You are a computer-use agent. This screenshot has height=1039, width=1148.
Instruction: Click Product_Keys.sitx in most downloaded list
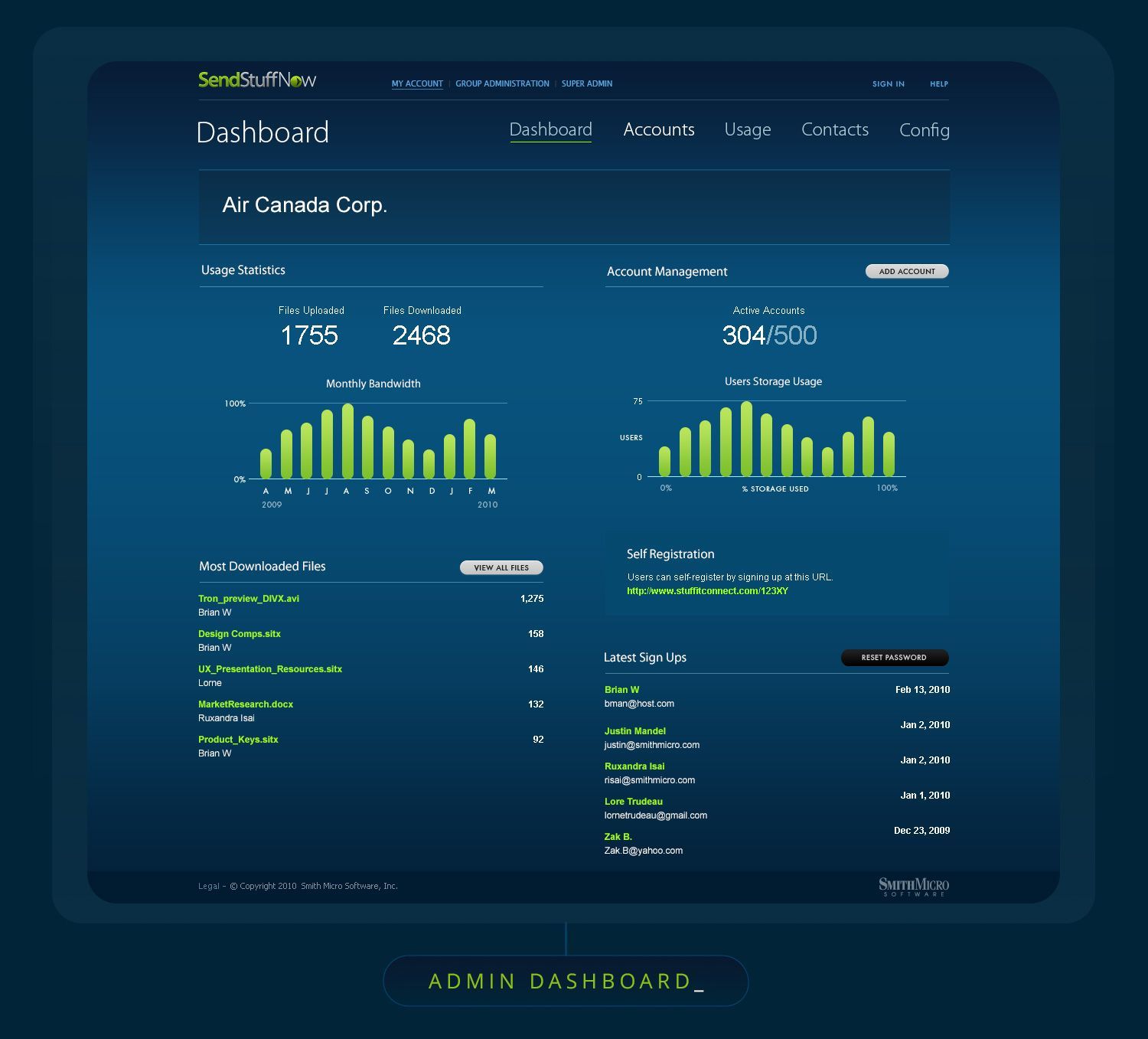click(238, 740)
